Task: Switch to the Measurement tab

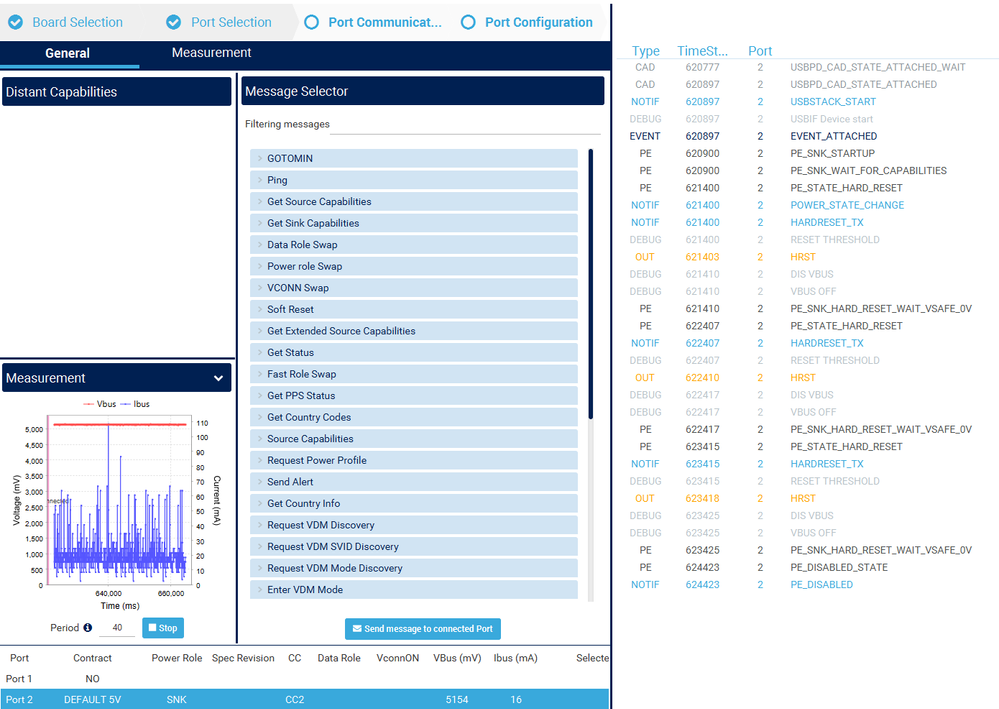Action: [x=212, y=53]
